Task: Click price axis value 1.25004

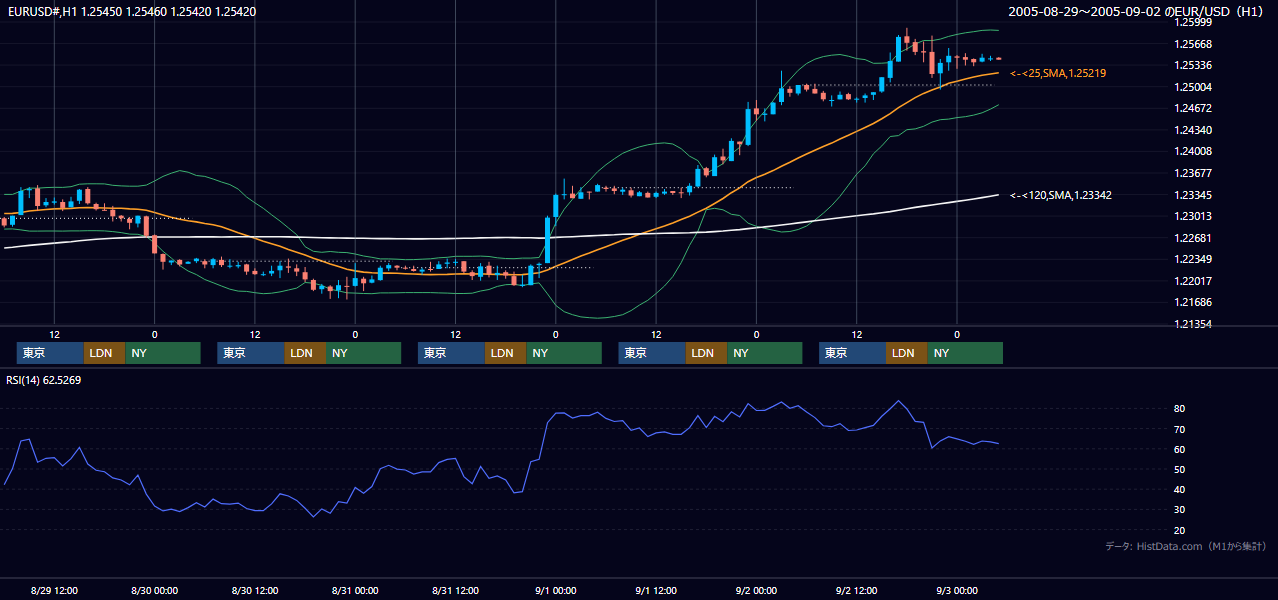Action: [1193, 87]
